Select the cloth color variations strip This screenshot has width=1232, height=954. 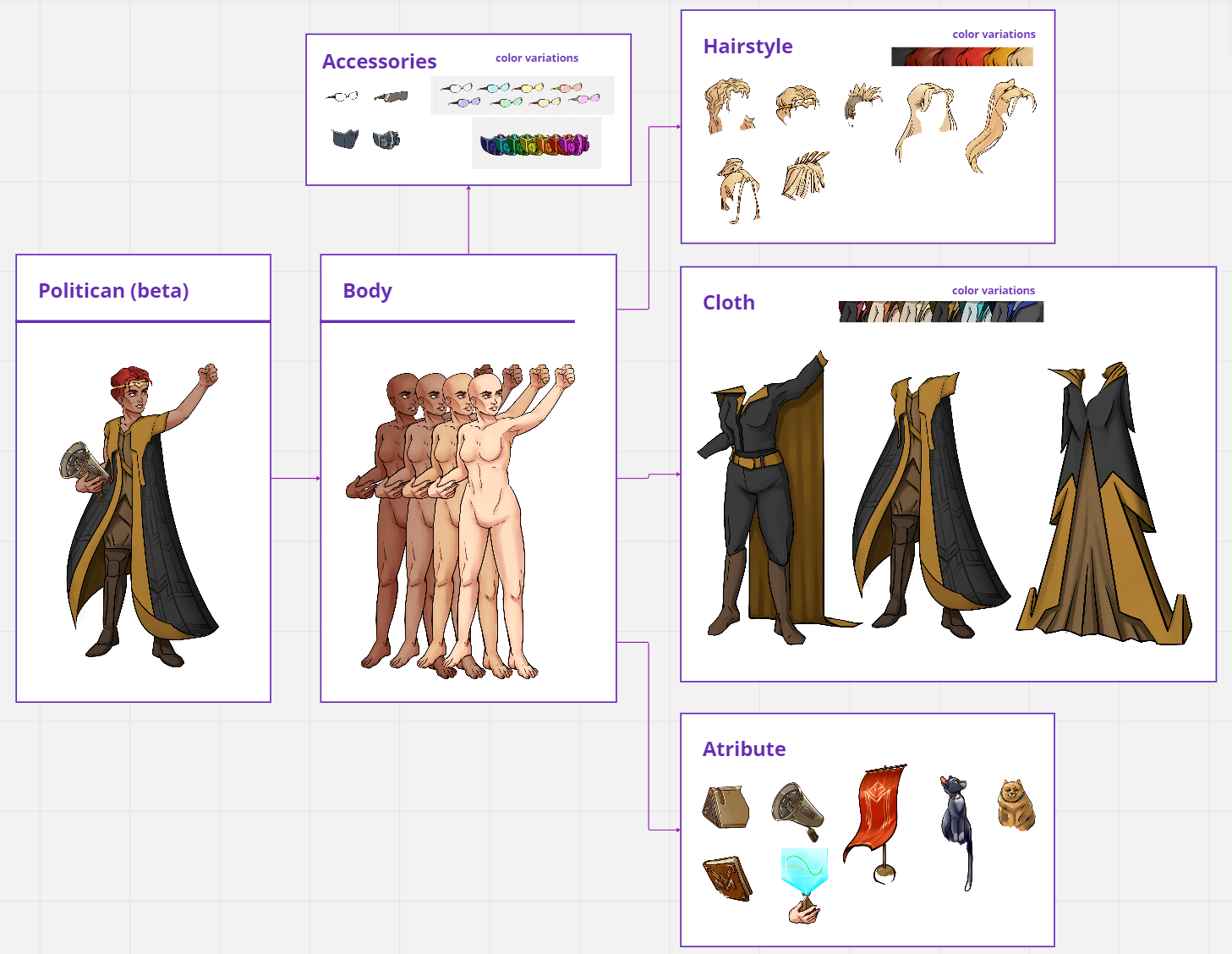click(940, 312)
